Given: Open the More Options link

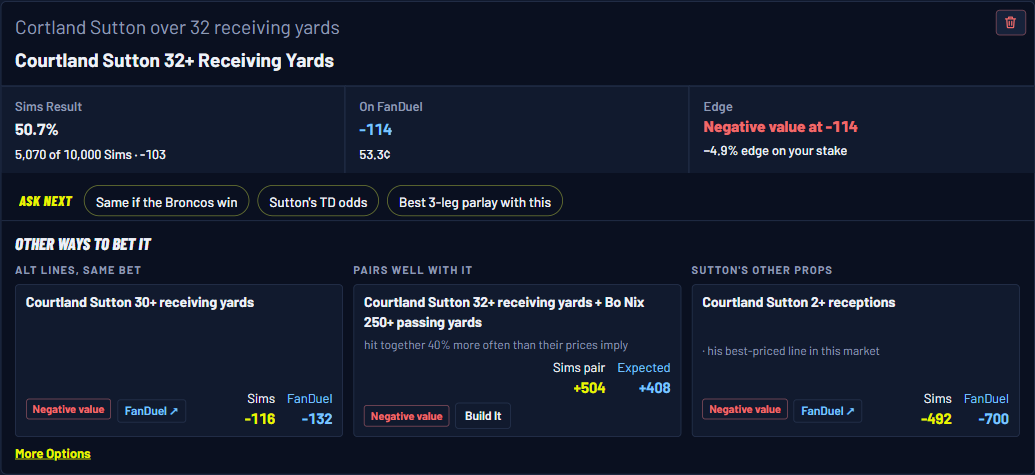Looking at the screenshot, I should click(x=53, y=454).
